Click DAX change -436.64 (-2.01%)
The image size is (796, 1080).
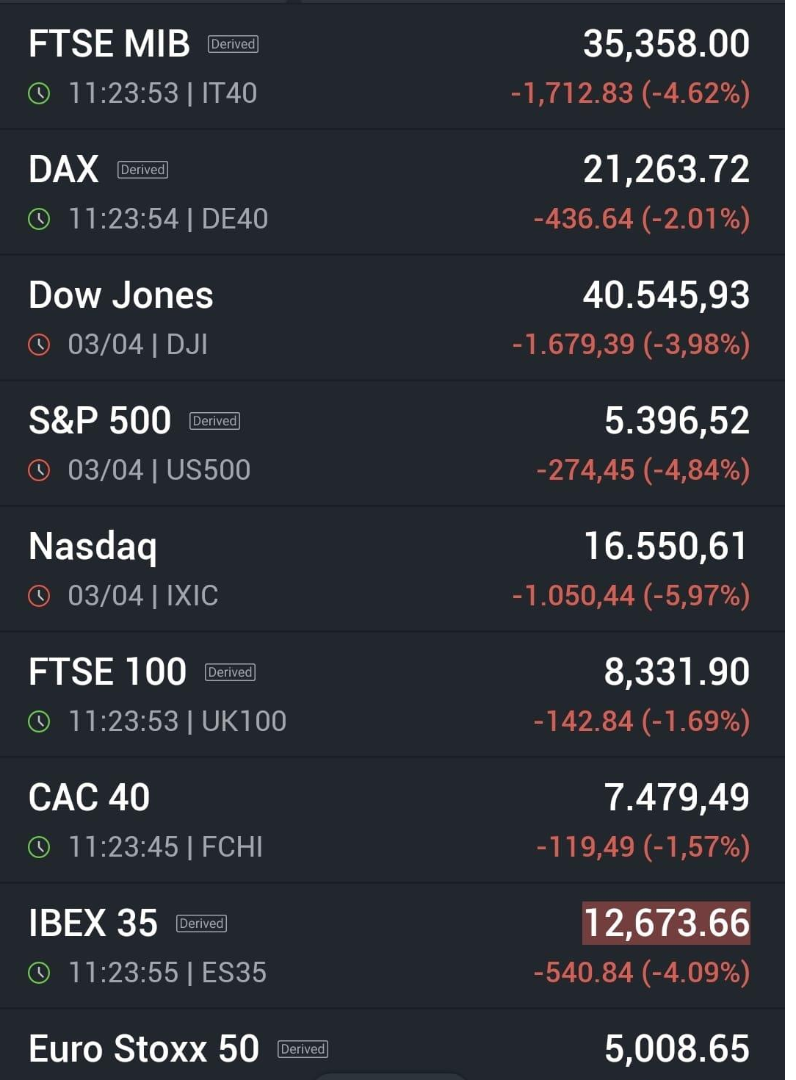[x=642, y=219]
